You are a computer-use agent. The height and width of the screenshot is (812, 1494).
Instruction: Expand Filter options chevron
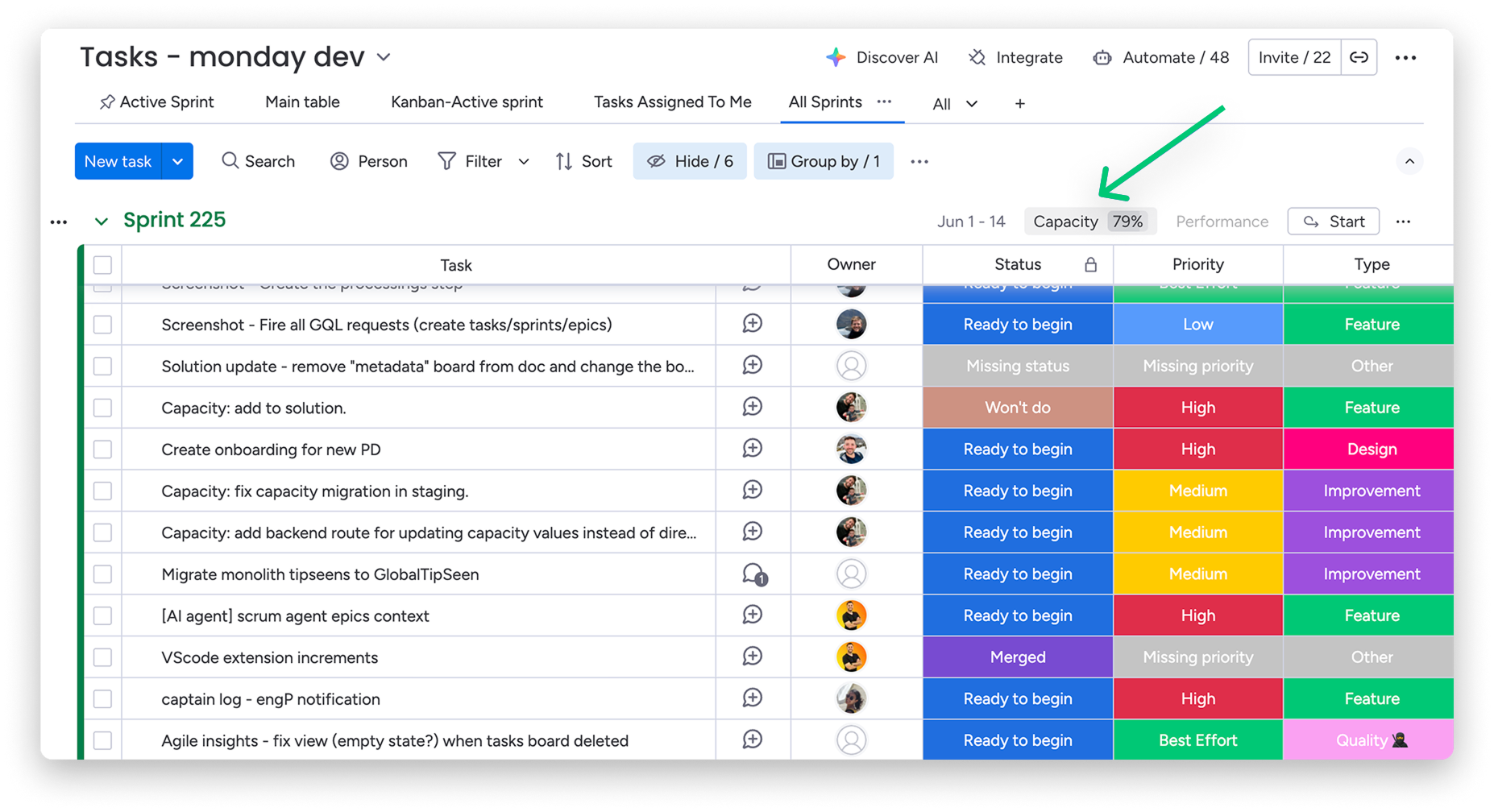(524, 161)
